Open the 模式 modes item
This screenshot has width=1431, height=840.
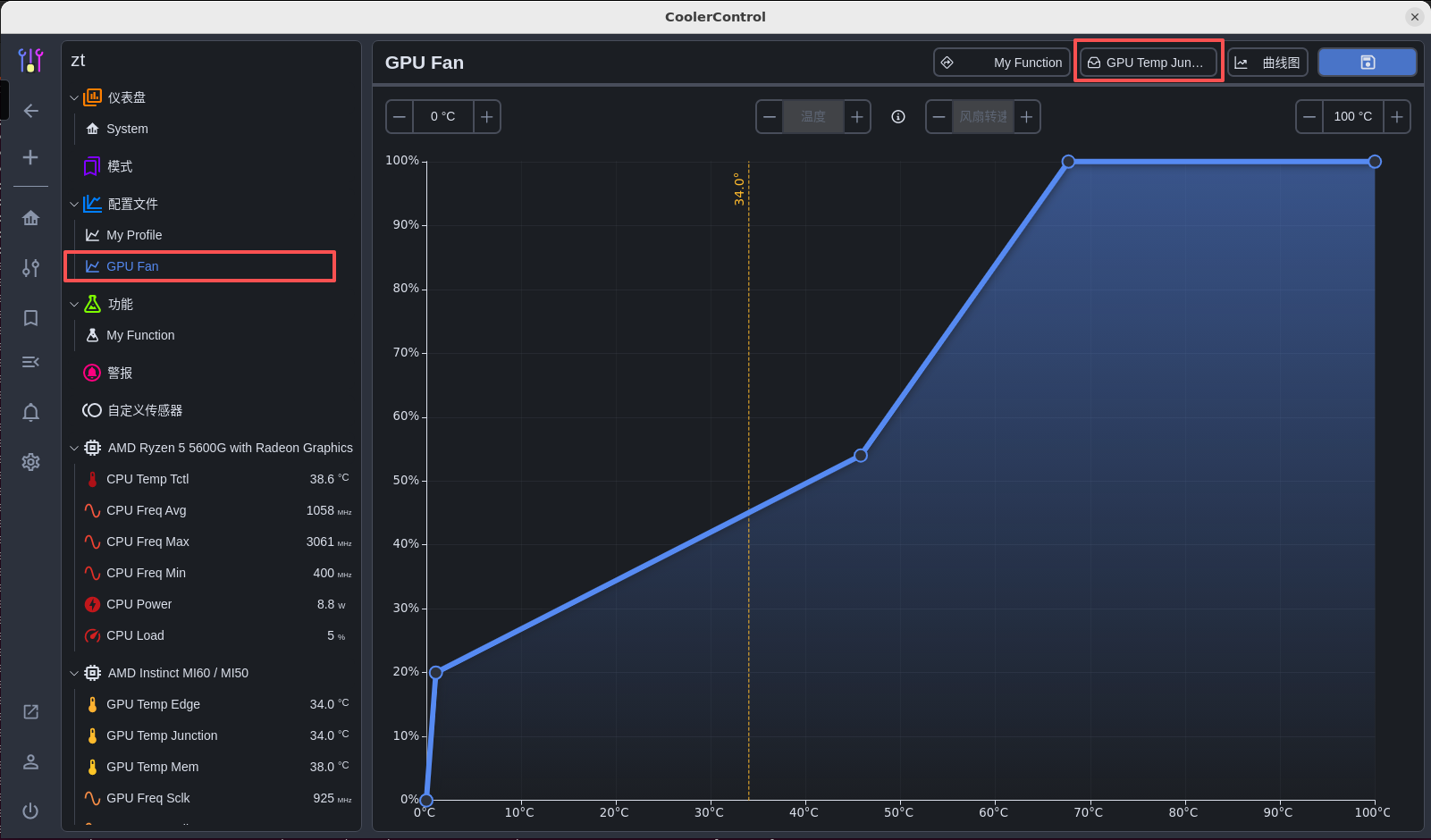pos(120,166)
